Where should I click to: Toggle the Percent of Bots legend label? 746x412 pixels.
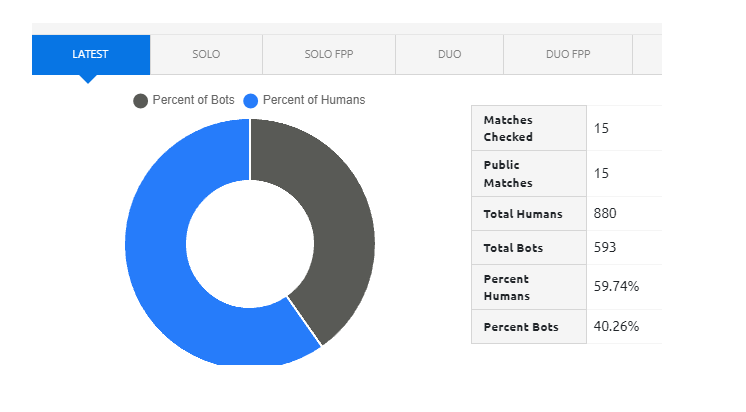[194, 100]
